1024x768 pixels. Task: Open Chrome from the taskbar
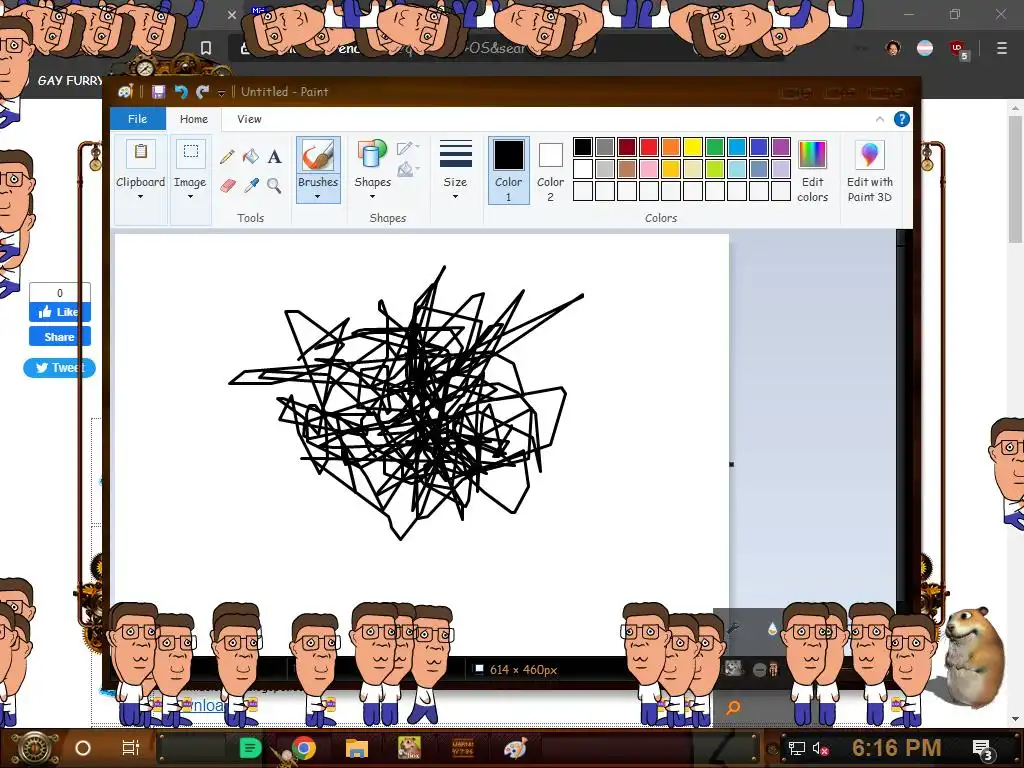[x=304, y=748]
